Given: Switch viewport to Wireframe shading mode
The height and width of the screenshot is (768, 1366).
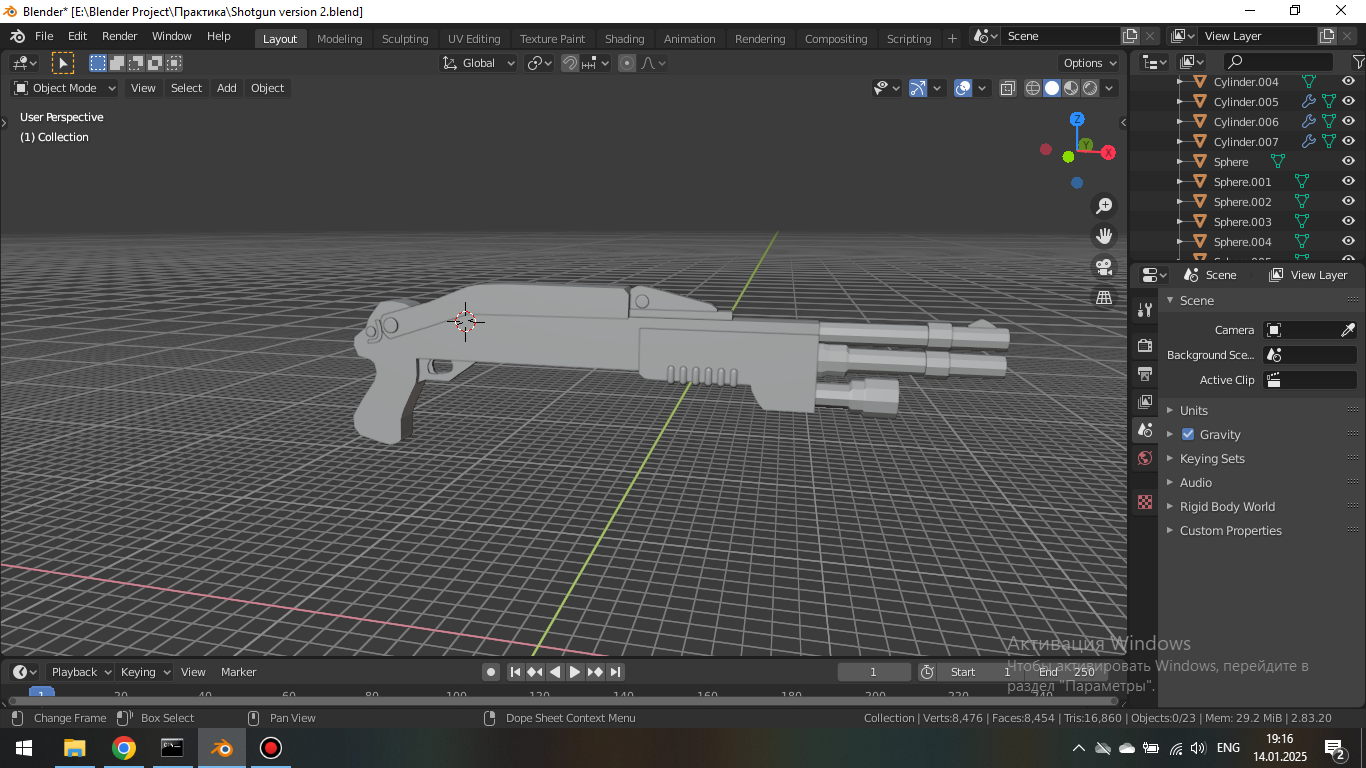Looking at the screenshot, I should coord(1032,88).
